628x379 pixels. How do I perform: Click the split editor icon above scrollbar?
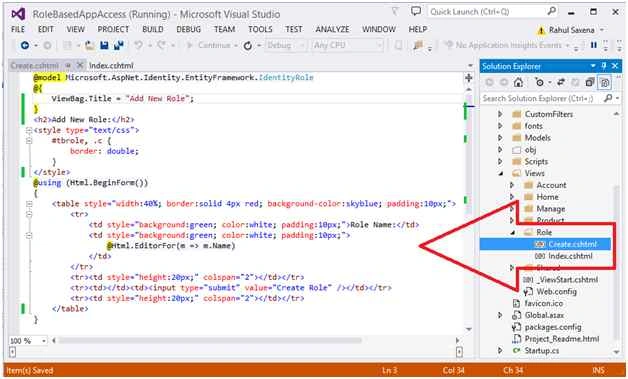pos(469,78)
